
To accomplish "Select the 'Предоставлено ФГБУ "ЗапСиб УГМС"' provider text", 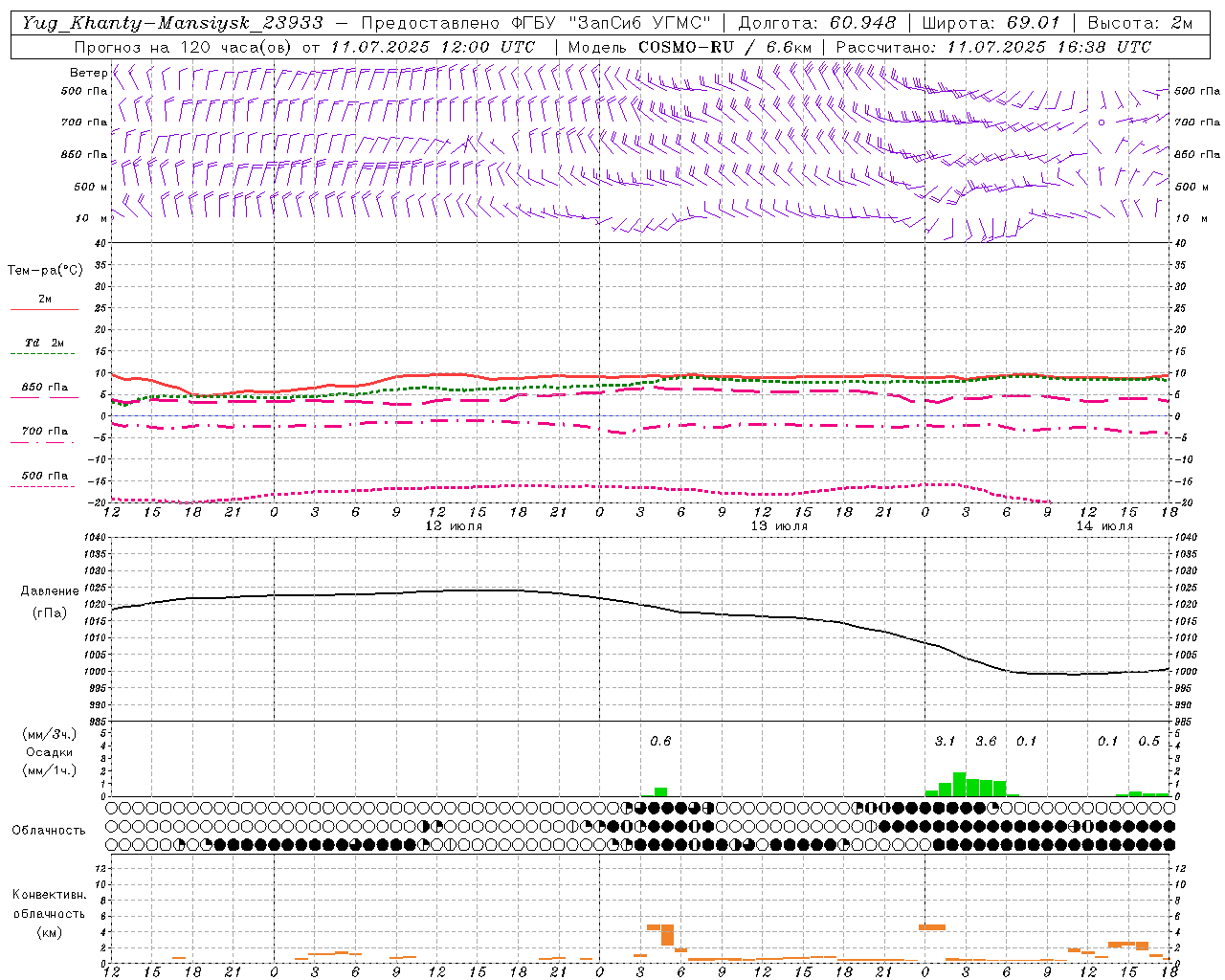I will click(536, 23).
